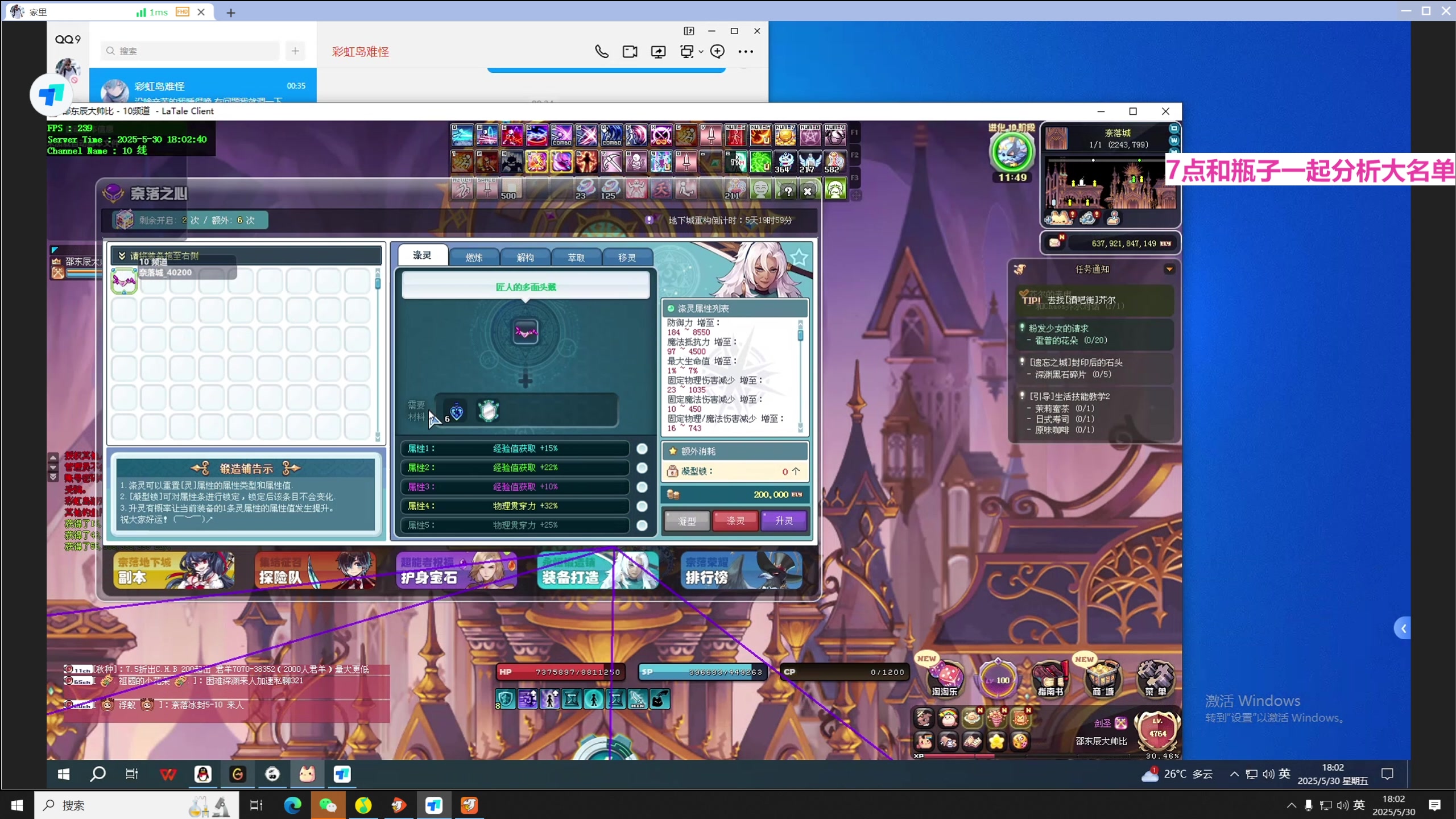Click the blue heart gem material icon
The image size is (1456, 819).
pos(457,411)
